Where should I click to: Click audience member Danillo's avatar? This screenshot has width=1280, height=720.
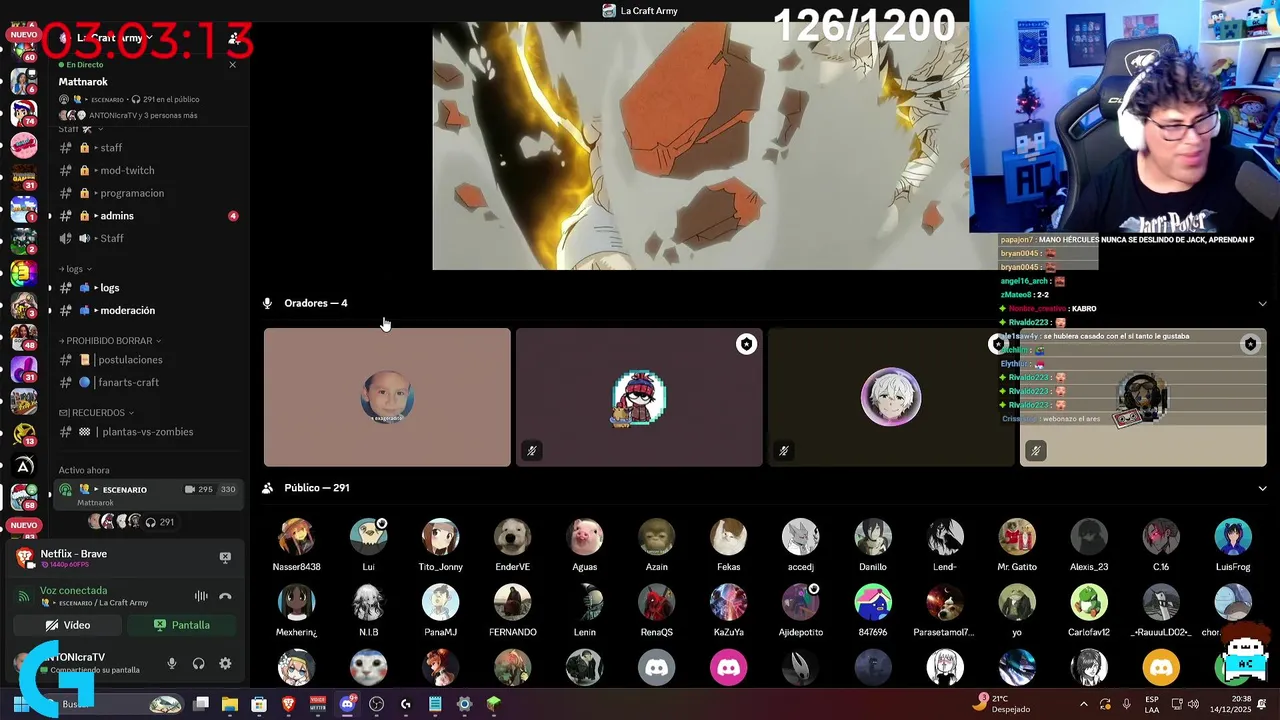point(872,537)
